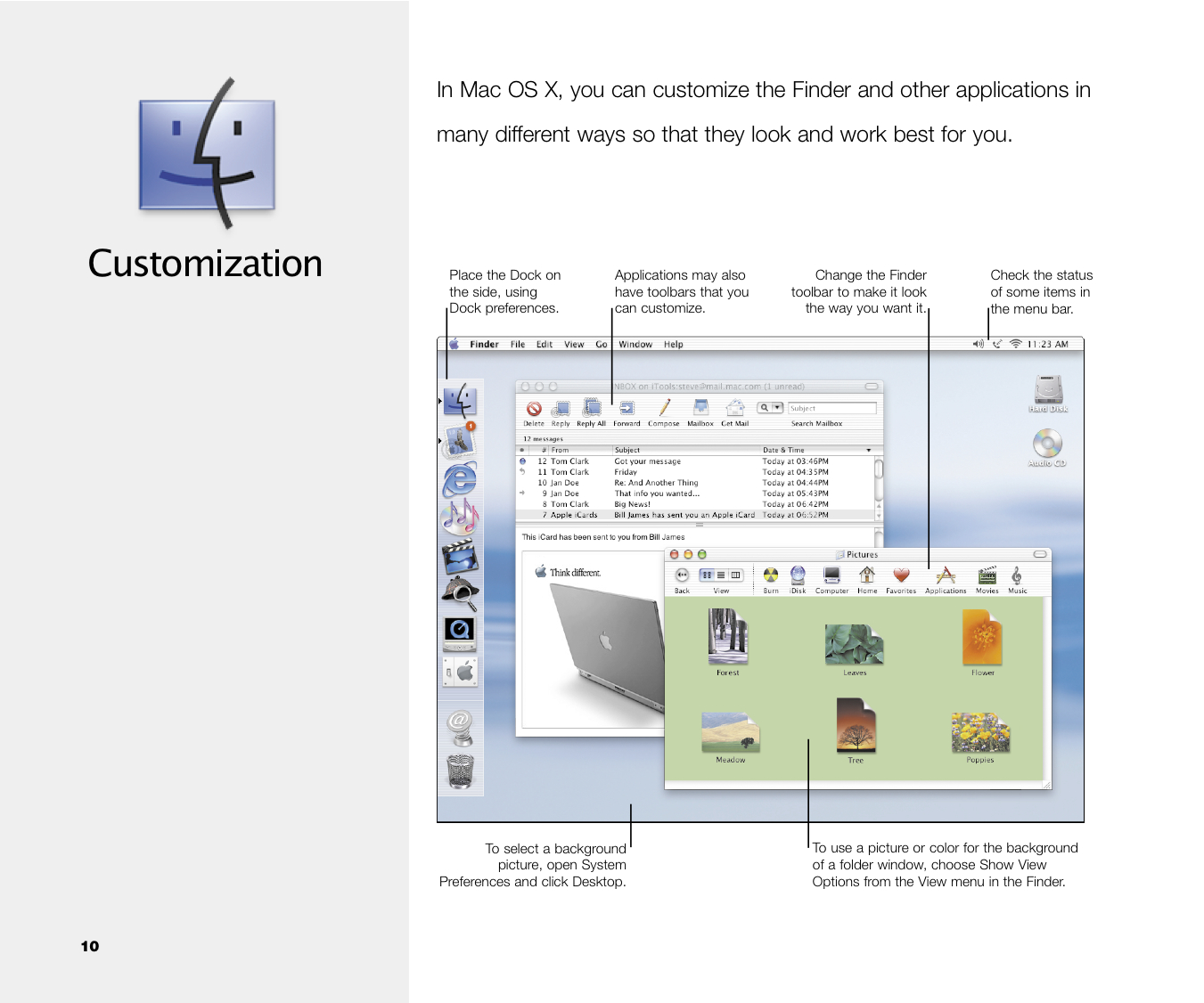
Task: Sort messages by From column header
Action: click(579, 450)
